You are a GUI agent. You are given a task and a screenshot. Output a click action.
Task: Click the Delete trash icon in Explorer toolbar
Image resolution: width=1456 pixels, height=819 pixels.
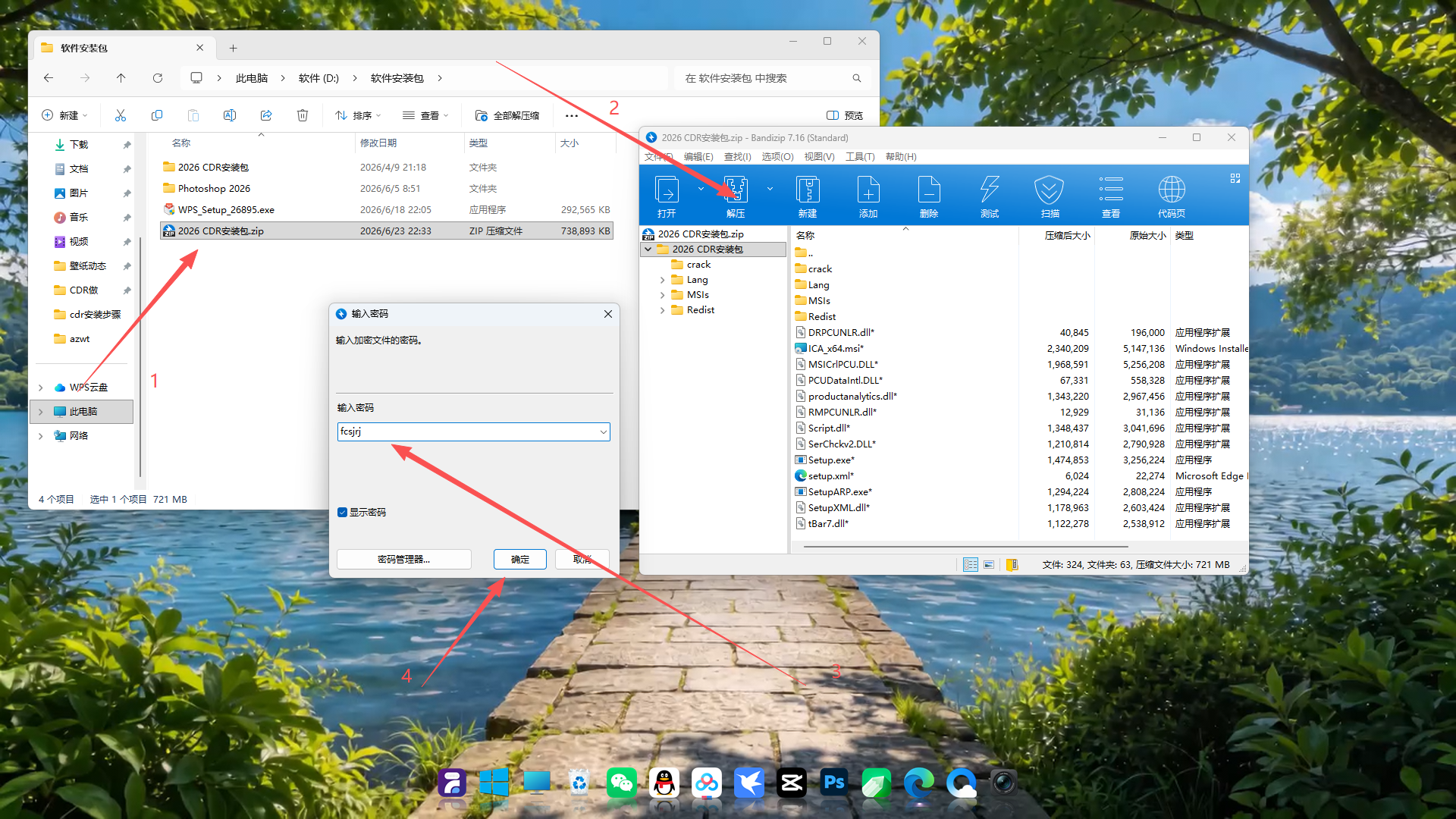(303, 115)
